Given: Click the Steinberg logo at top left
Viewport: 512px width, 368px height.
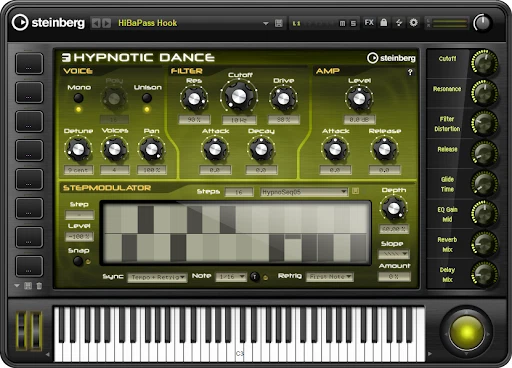Looking at the screenshot, I should [48, 23].
